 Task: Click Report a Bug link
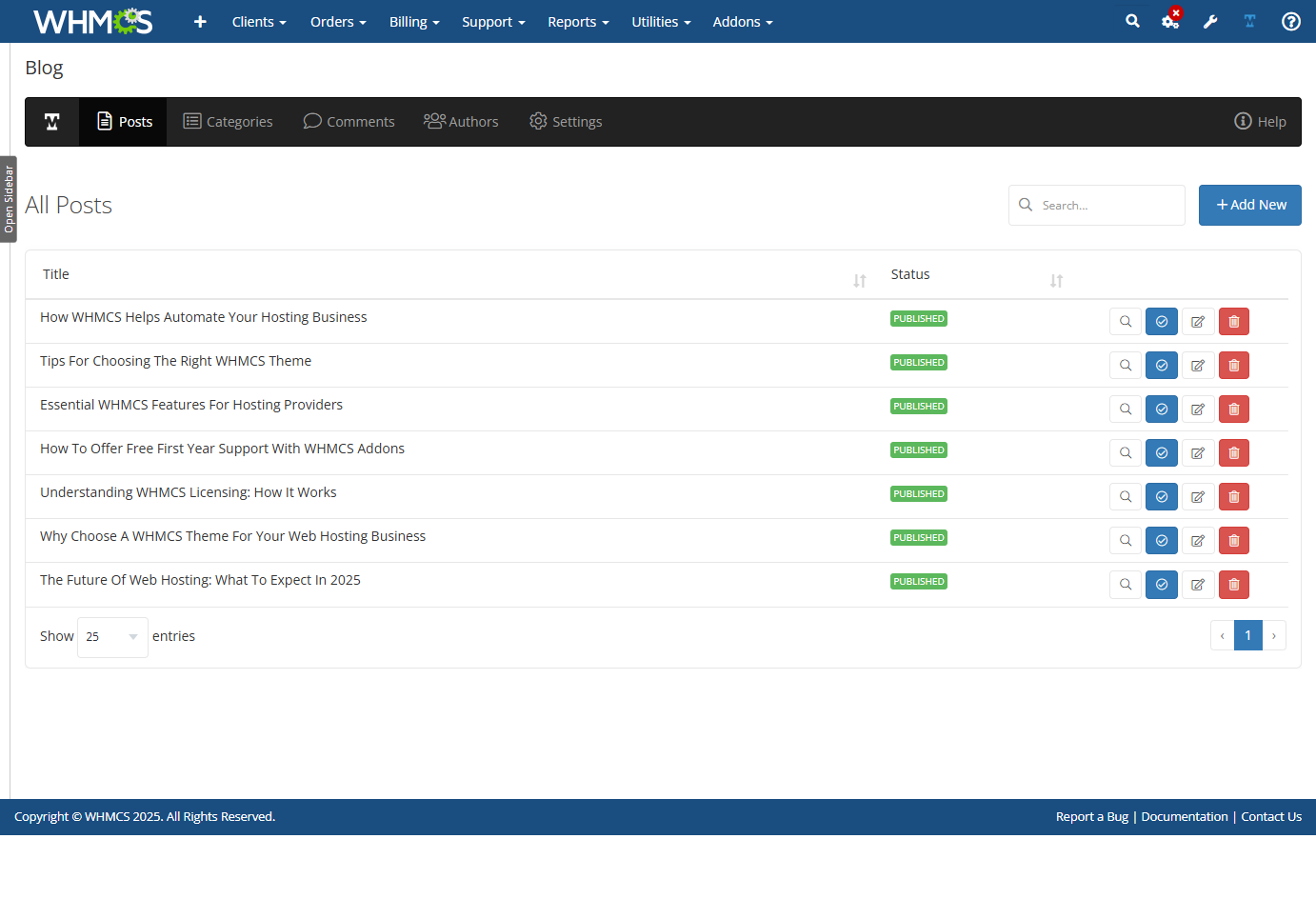point(1092,817)
